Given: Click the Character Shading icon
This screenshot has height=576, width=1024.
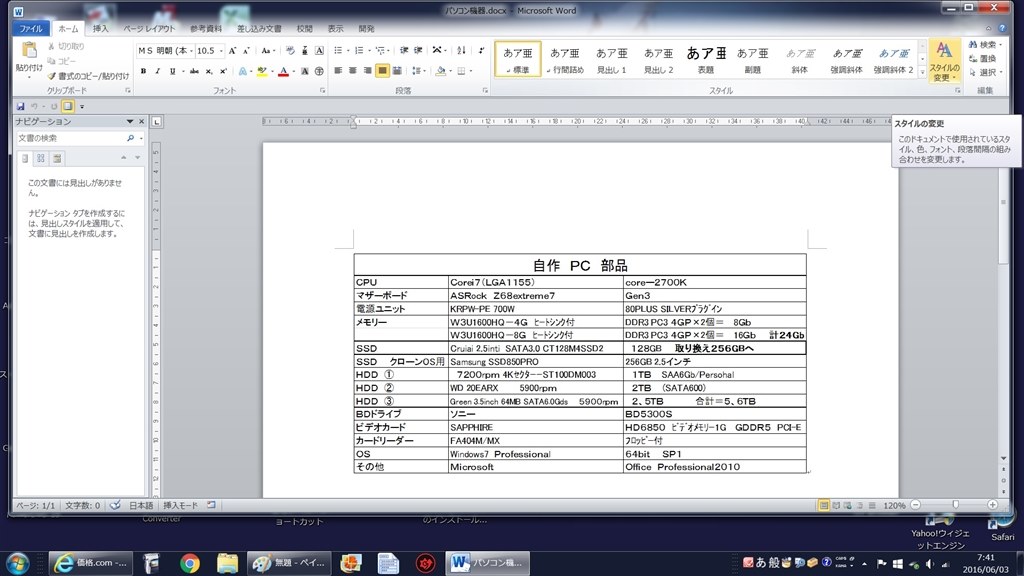Looking at the screenshot, I should point(304,71).
